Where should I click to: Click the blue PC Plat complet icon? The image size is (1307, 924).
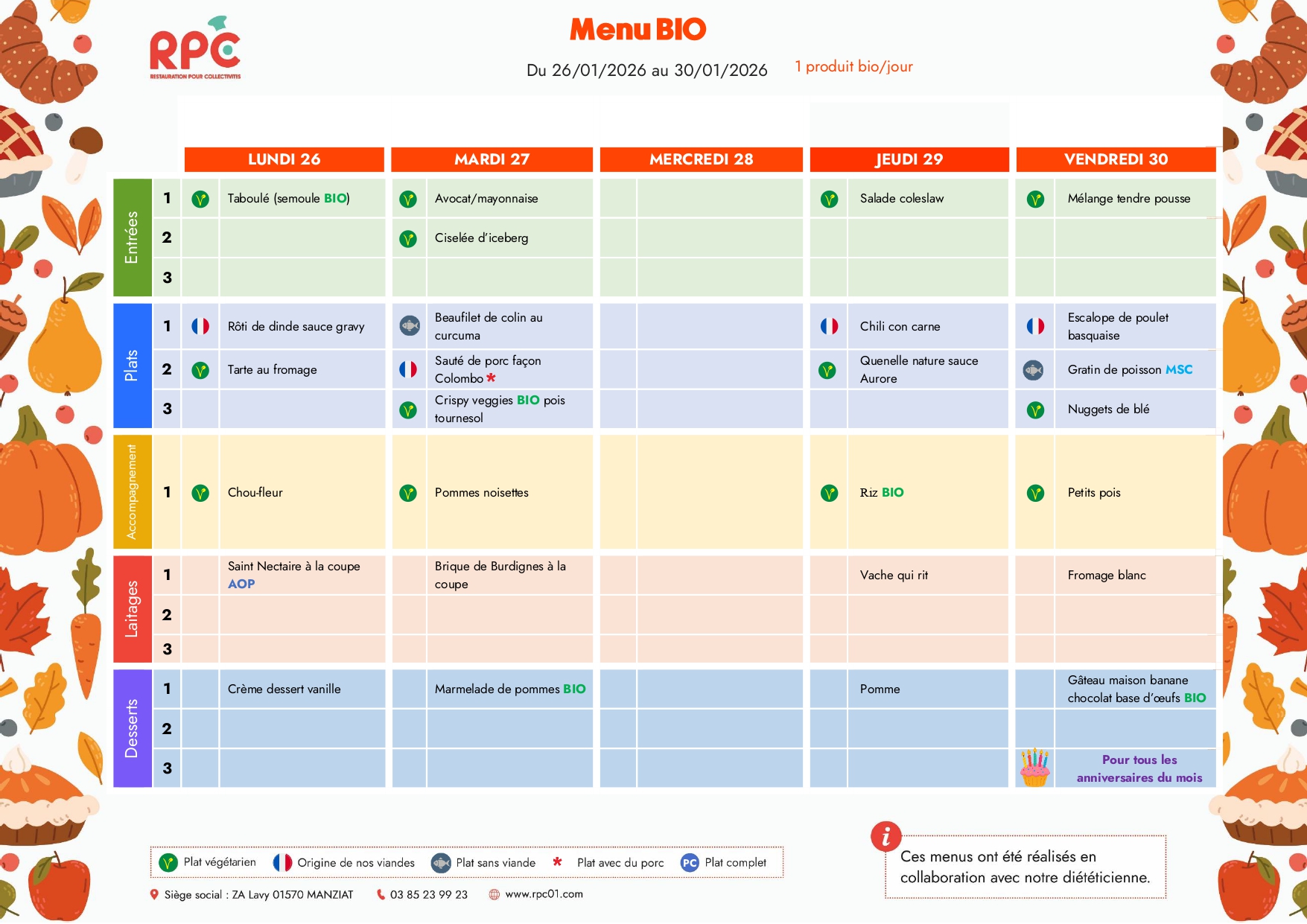click(x=690, y=863)
